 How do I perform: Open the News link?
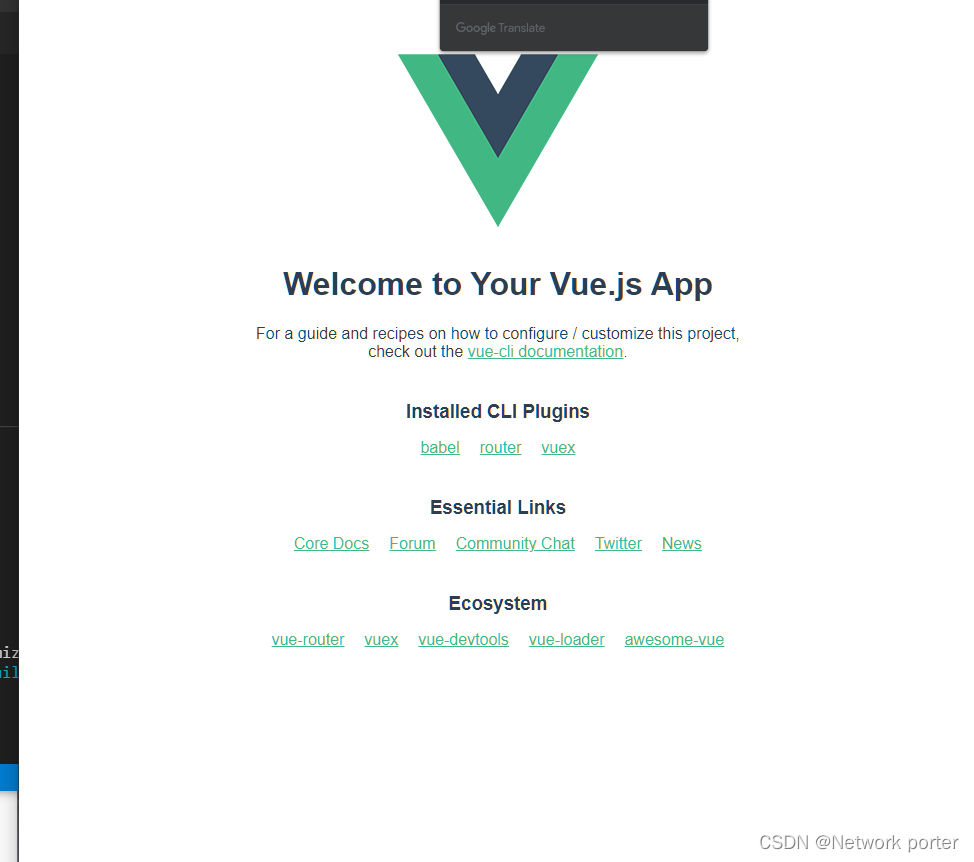[681, 543]
